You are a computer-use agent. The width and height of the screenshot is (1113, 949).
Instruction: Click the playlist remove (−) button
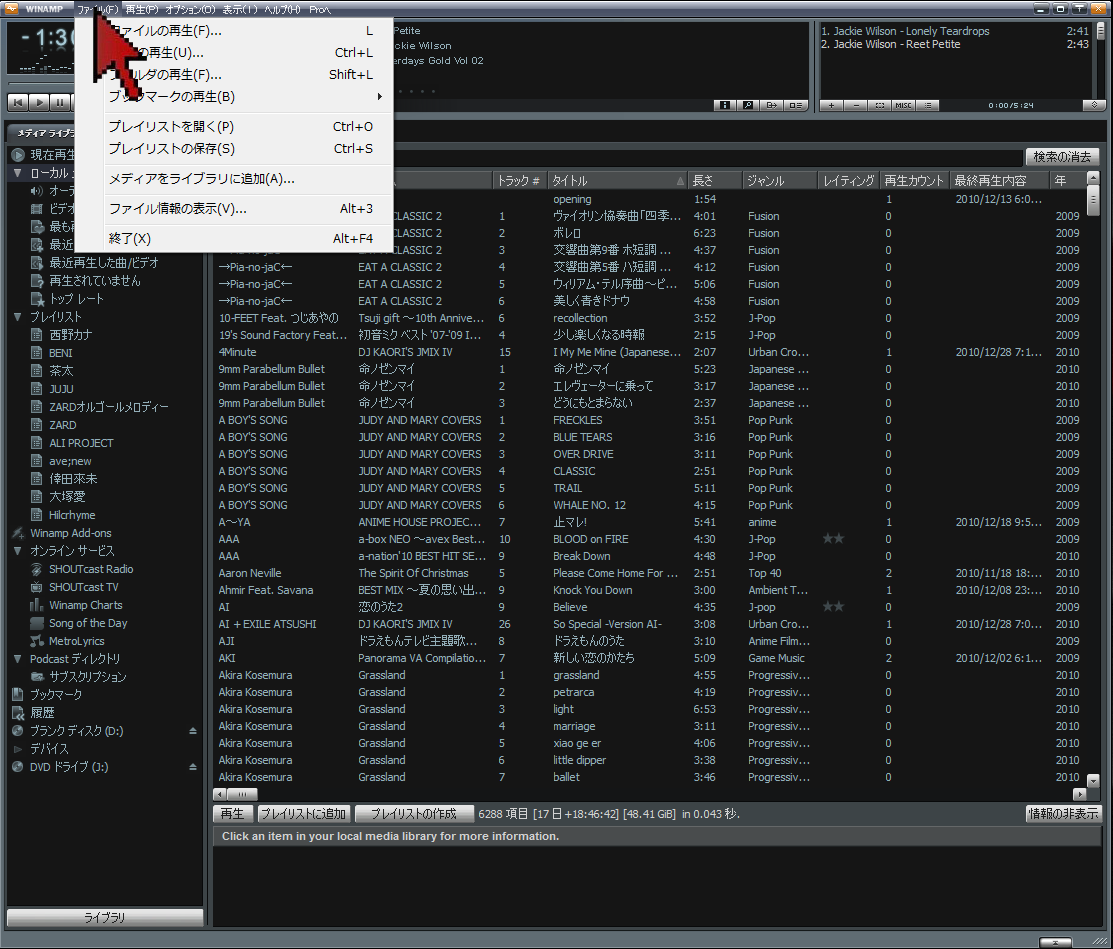[x=855, y=105]
